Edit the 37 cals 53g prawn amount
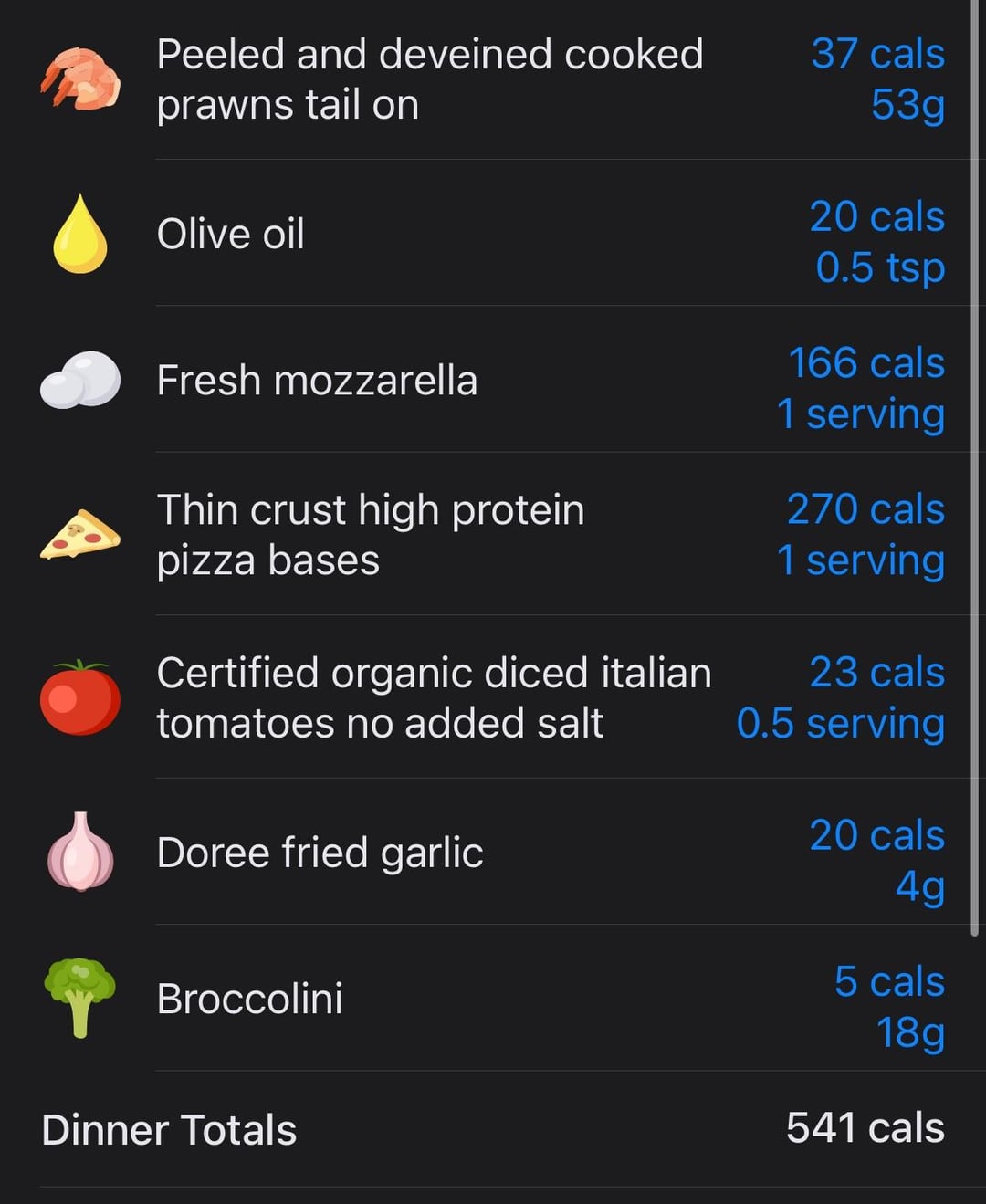Viewport: 986px width, 1204px height. (877, 79)
